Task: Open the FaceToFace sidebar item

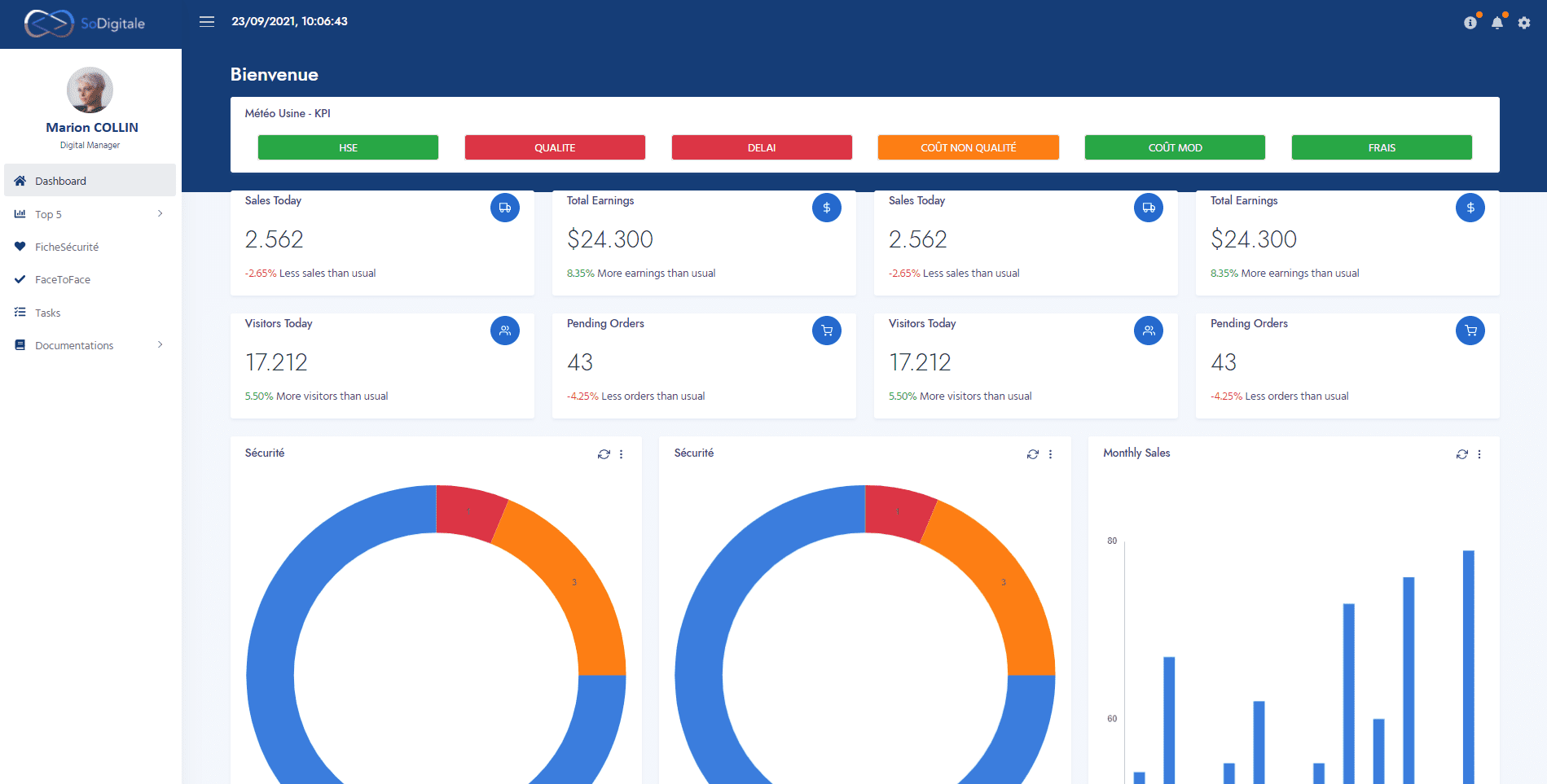Action: click(x=63, y=279)
